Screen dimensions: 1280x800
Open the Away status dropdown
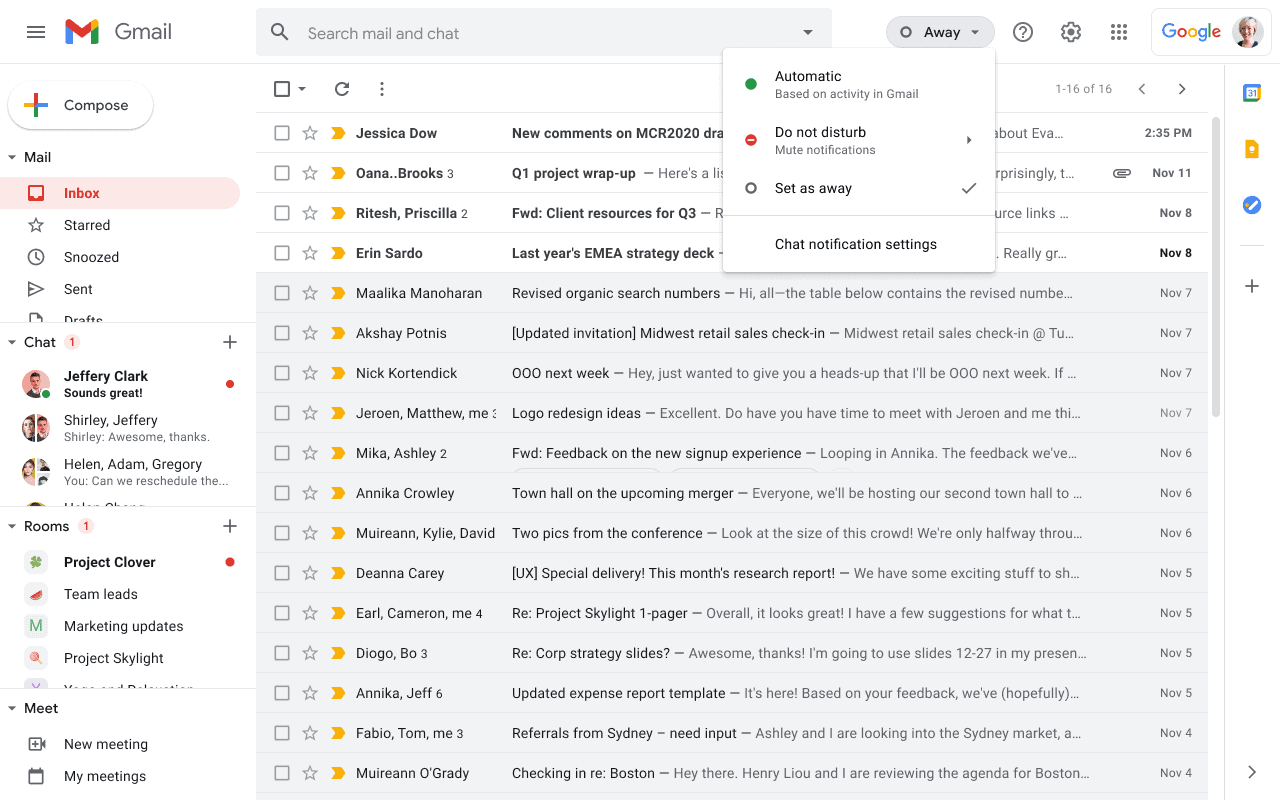point(940,31)
